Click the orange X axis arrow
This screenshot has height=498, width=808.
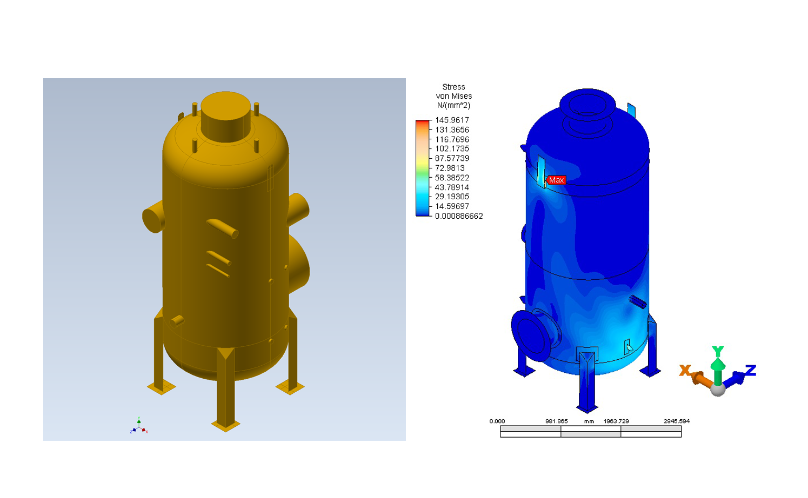tap(693, 375)
